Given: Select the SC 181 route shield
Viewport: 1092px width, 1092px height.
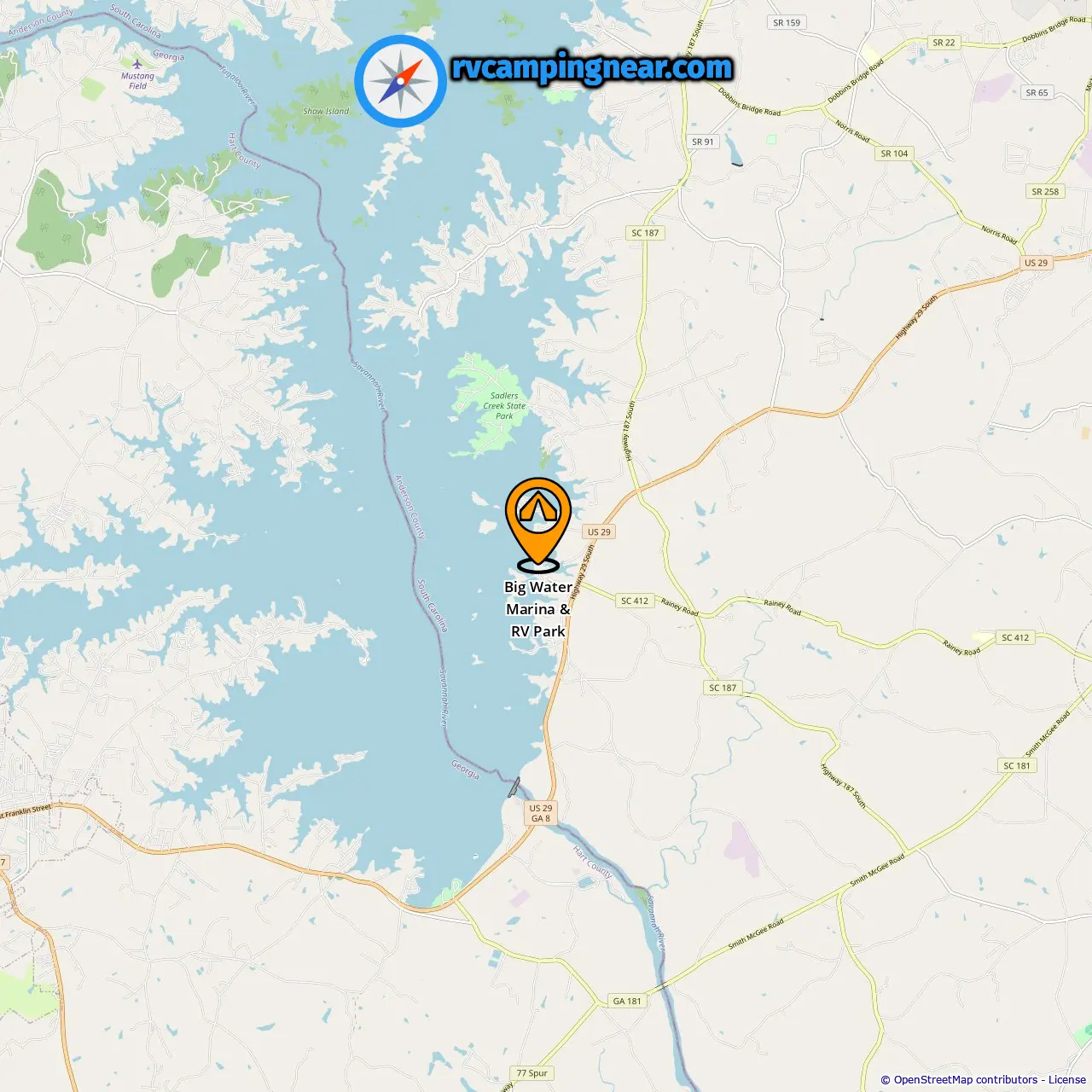Looking at the screenshot, I should [x=1016, y=765].
